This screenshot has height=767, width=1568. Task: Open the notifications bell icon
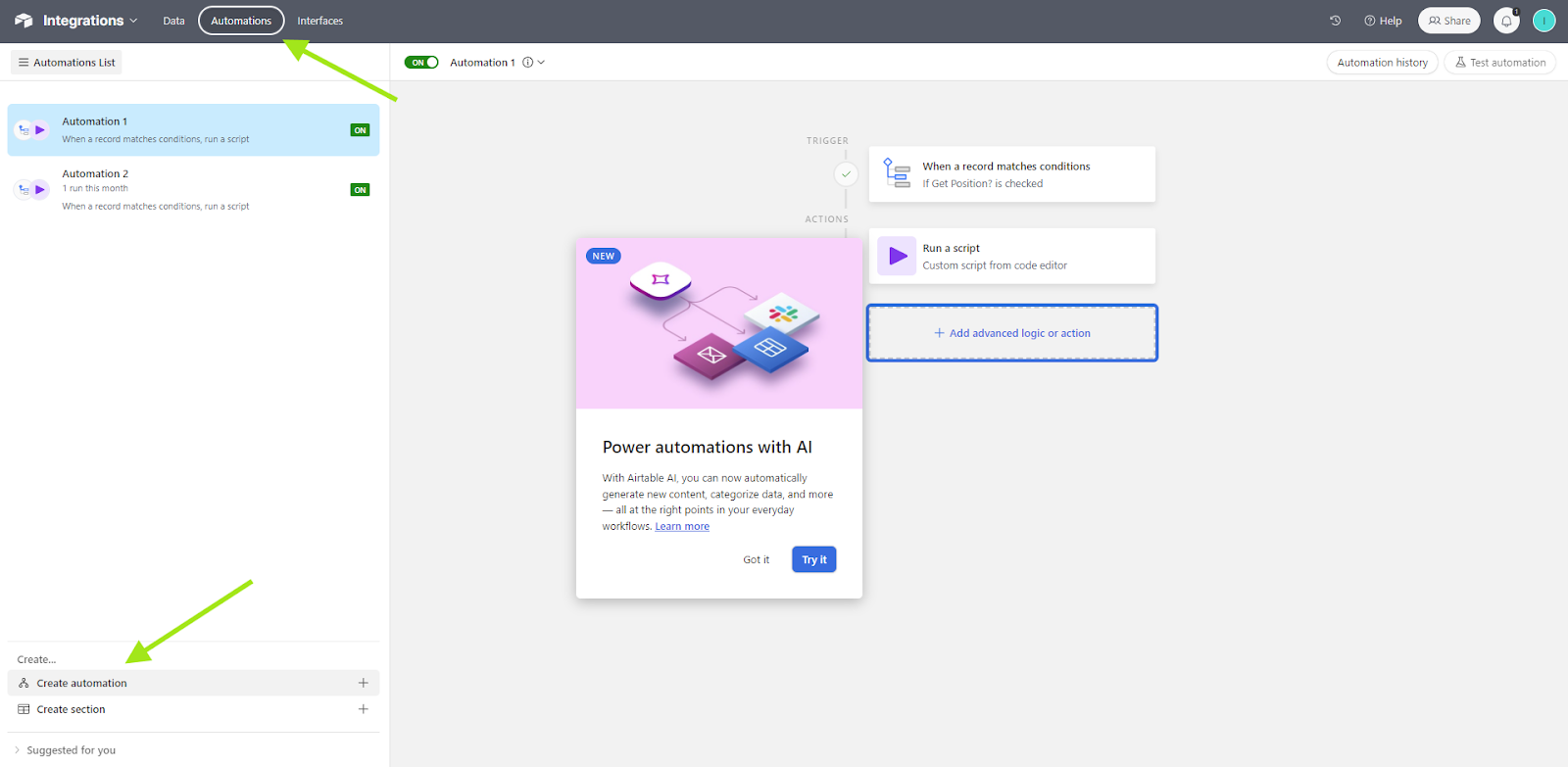1507,21
